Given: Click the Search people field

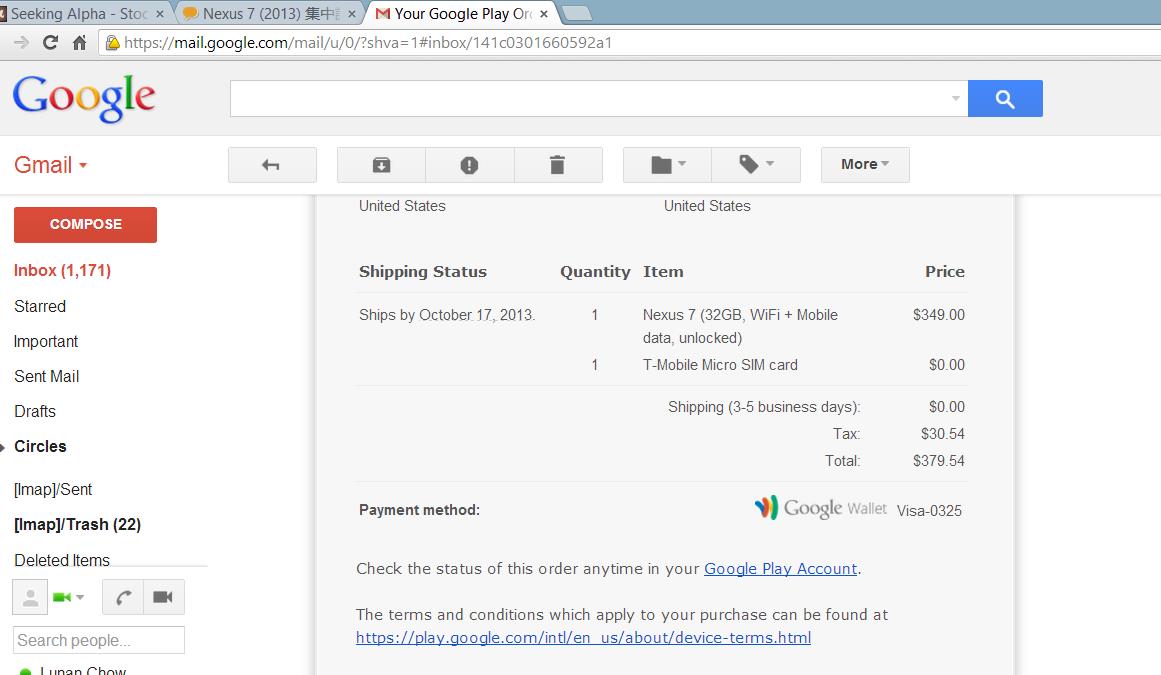Looking at the screenshot, I should point(98,640).
